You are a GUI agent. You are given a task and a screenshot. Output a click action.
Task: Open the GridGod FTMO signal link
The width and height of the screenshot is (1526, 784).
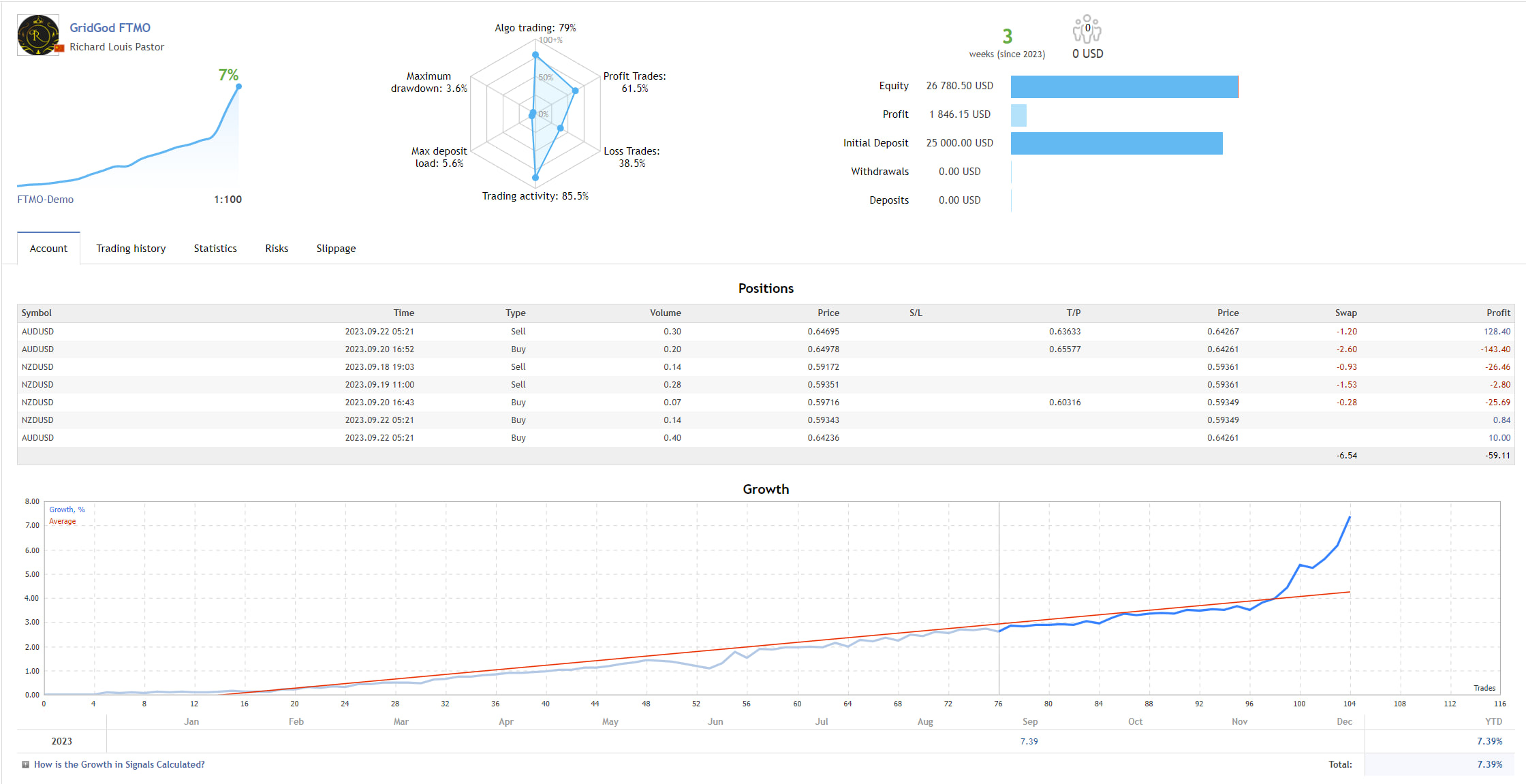tap(110, 28)
